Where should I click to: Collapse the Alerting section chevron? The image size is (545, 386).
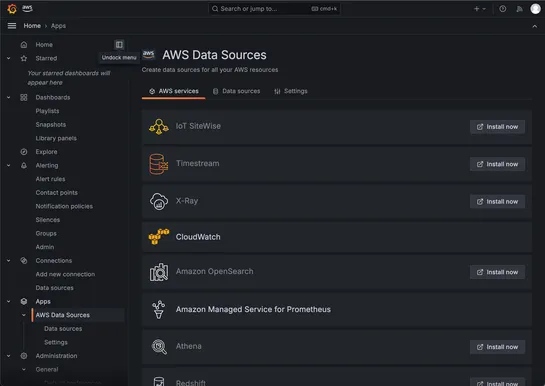click(9, 165)
